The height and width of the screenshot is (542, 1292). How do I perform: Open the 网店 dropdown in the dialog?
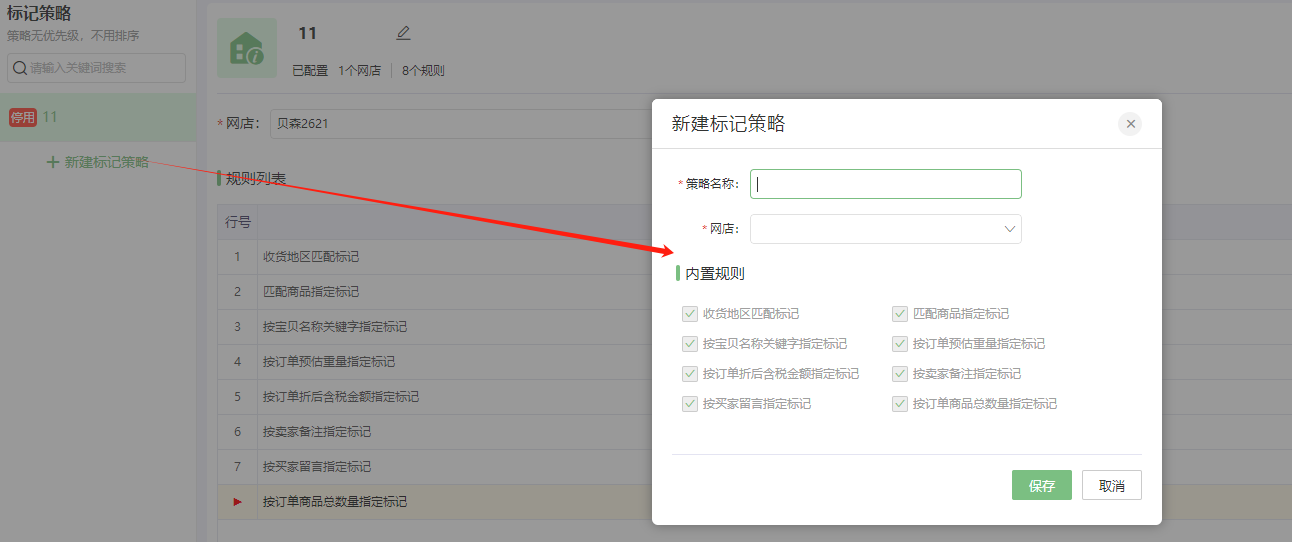(x=886, y=229)
